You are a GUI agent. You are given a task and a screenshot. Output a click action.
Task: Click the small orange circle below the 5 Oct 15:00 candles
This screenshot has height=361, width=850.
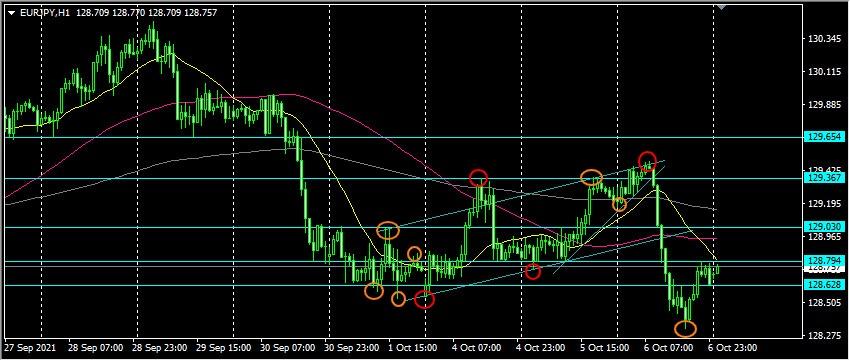click(x=620, y=204)
